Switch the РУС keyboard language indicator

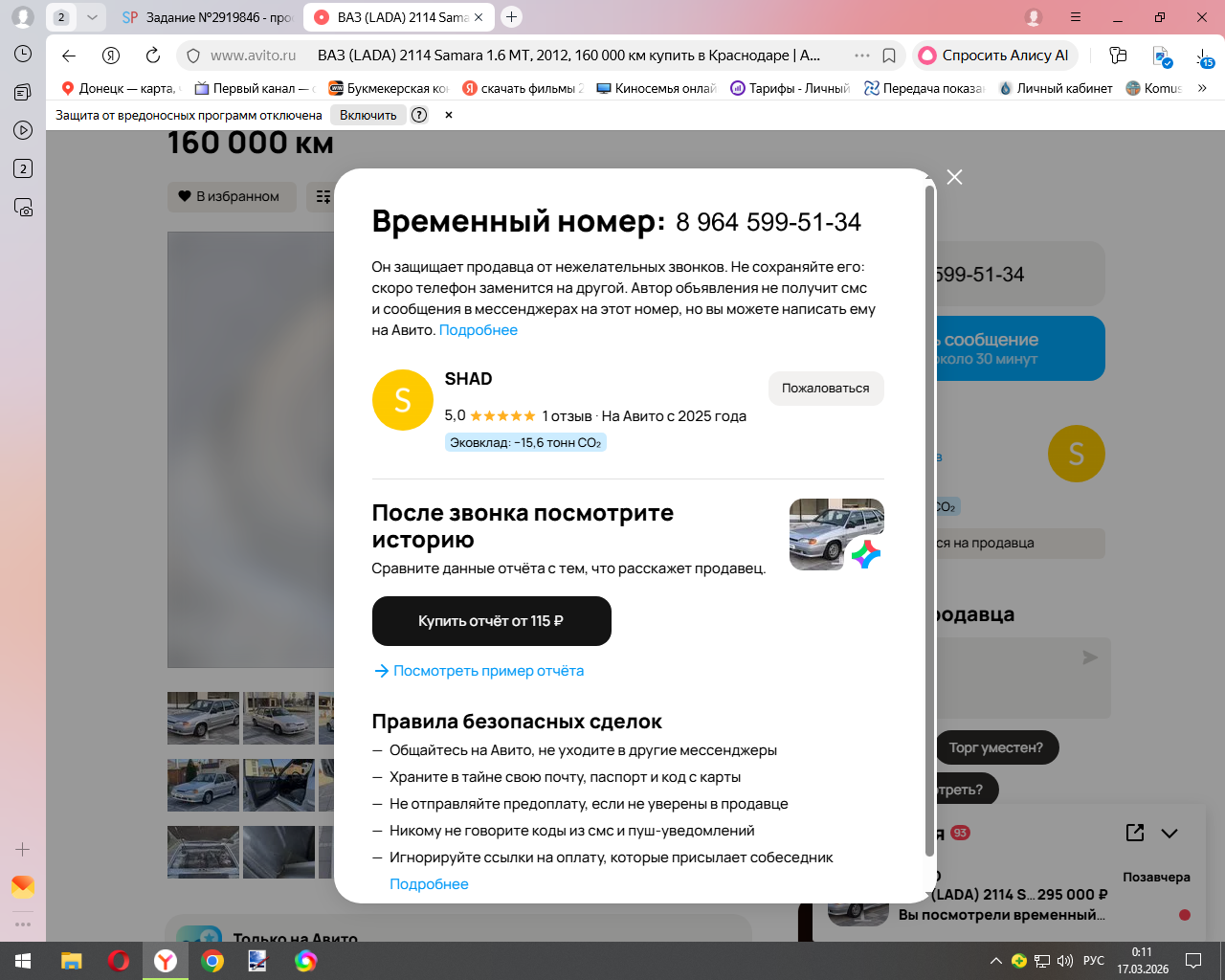click(x=1094, y=961)
